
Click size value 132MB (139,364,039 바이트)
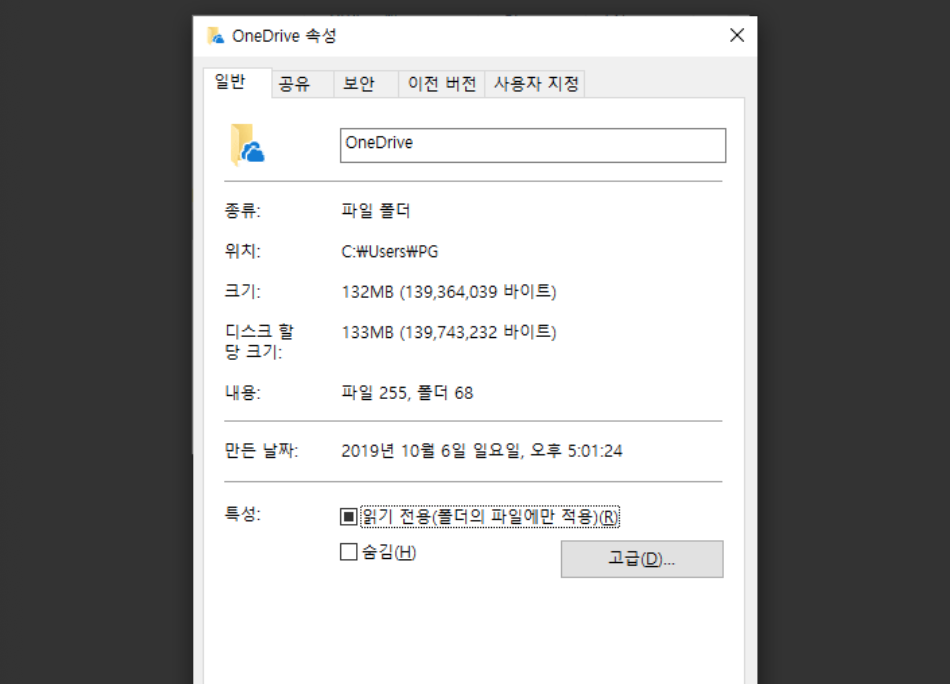[449, 291]
